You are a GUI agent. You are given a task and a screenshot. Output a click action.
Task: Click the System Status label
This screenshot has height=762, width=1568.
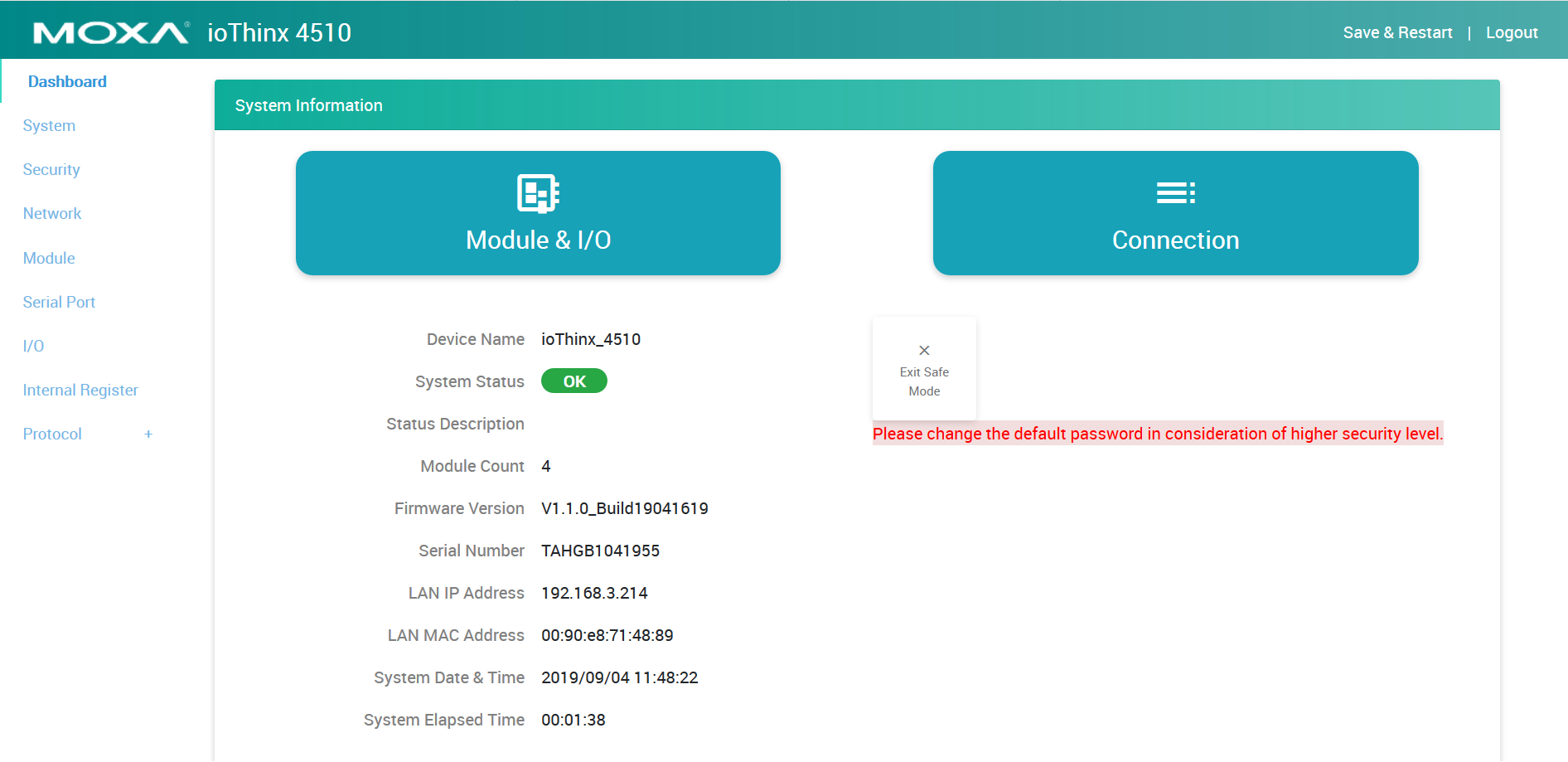point(470,381)
